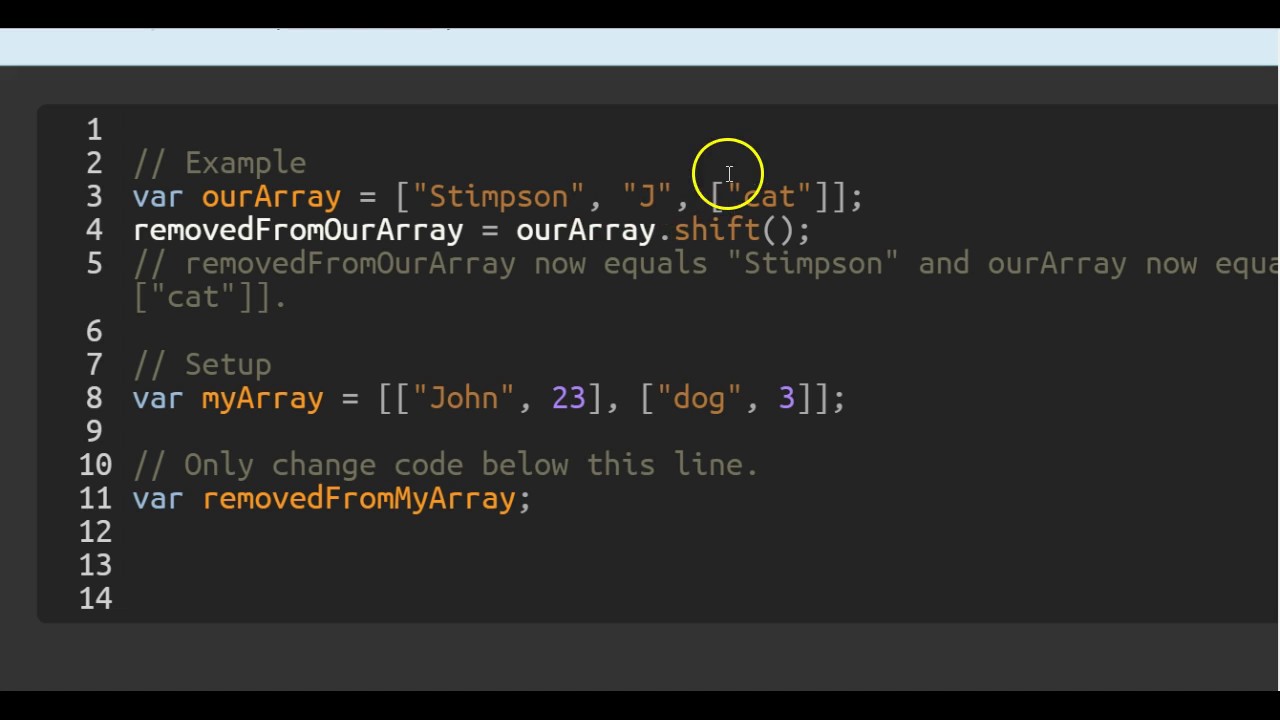Click line number 1 in the gutter

pos(94,130)
